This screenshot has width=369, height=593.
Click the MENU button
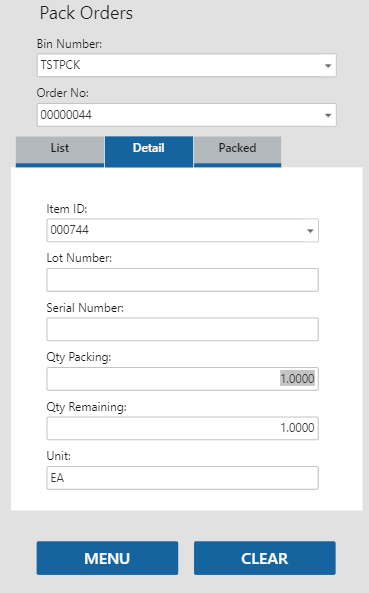pyautogui.click(x=107, y=558)
